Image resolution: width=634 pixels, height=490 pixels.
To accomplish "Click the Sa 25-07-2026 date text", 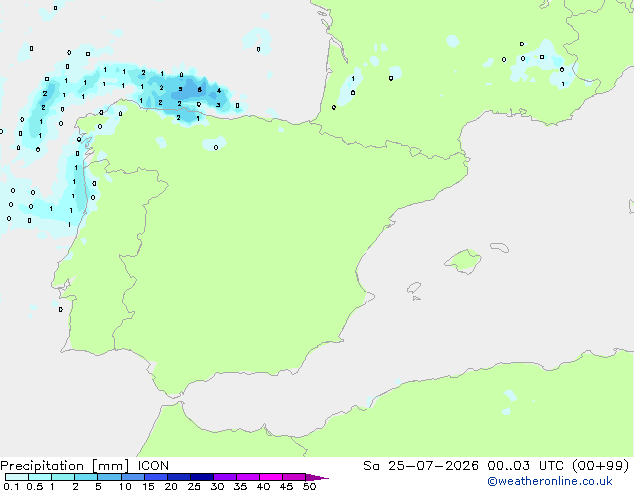I will click(421, 466).
